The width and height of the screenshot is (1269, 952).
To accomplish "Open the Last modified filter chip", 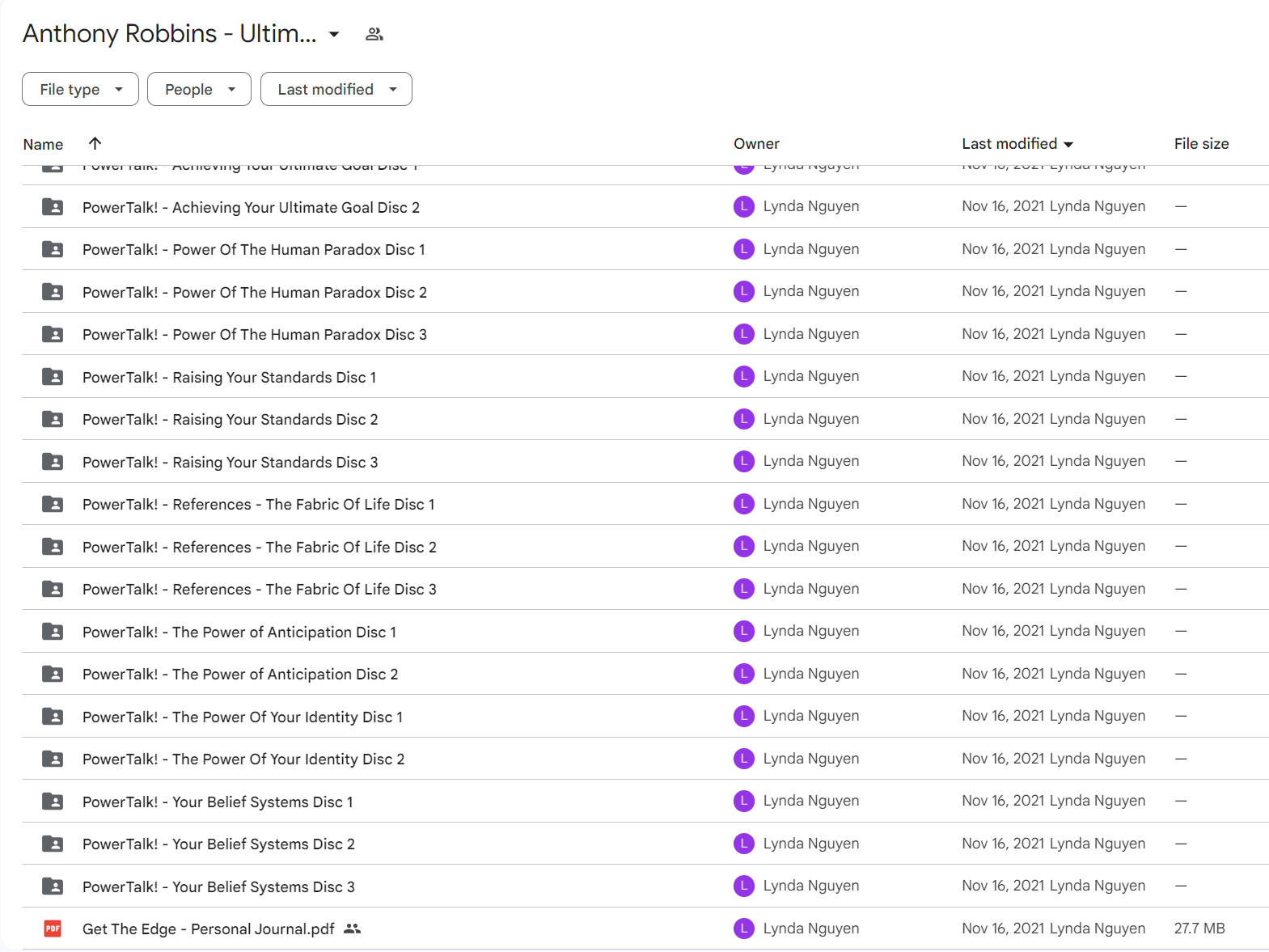I will click(336, 89).
